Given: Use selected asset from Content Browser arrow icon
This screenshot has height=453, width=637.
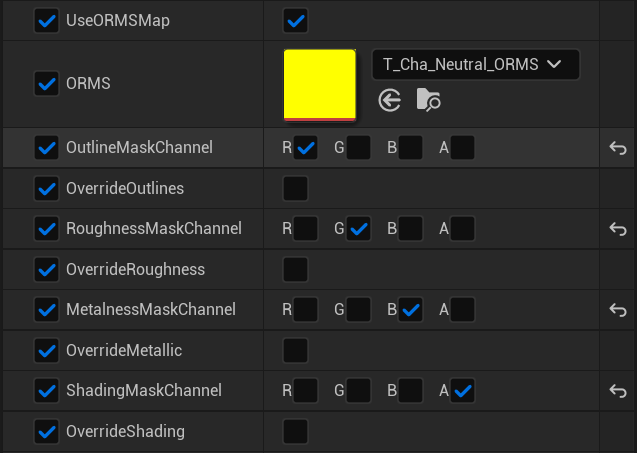Looking at the screenshot, I should coord(390,100).
